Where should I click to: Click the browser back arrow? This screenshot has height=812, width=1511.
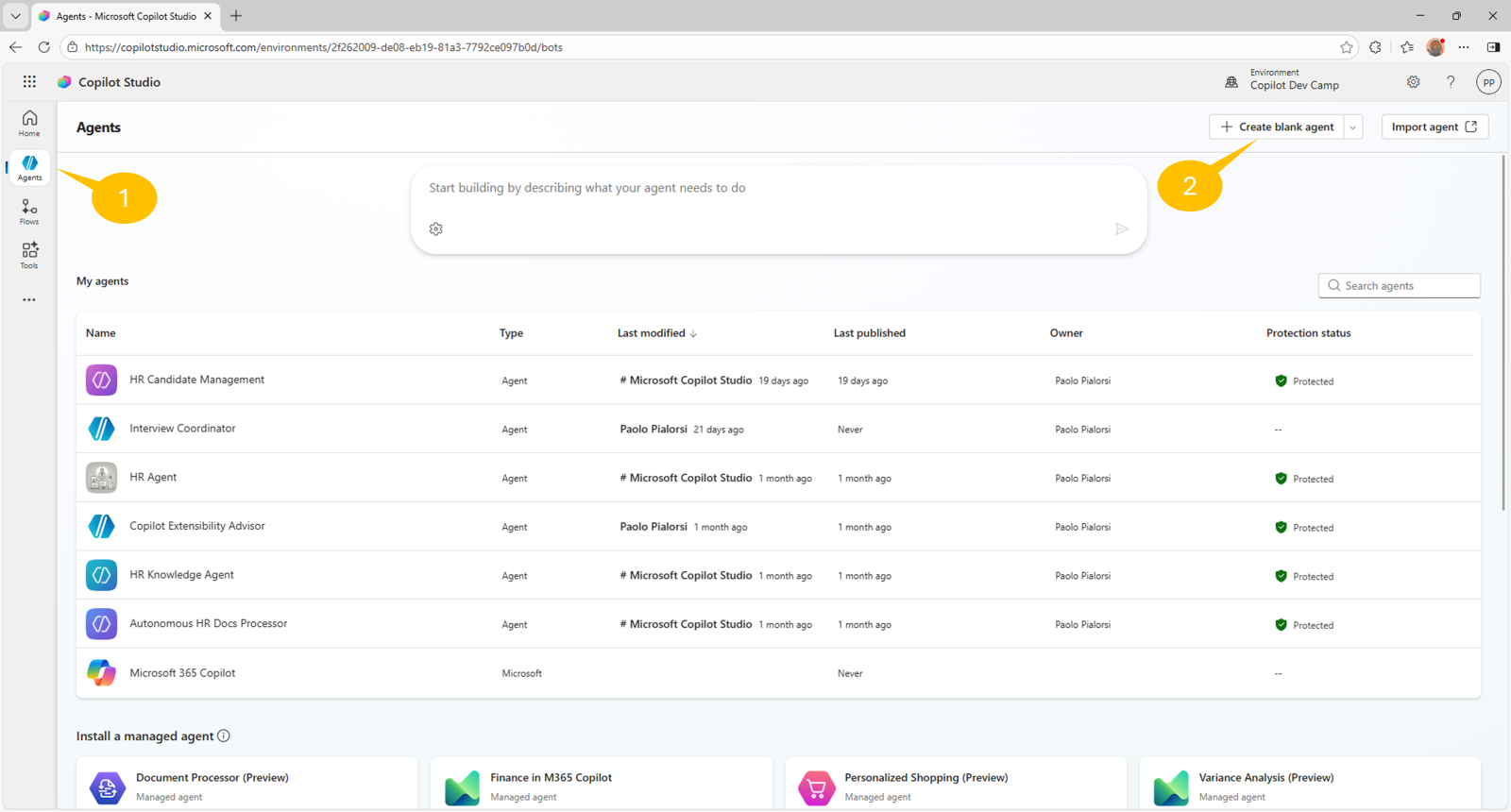(x=15, y=47)
